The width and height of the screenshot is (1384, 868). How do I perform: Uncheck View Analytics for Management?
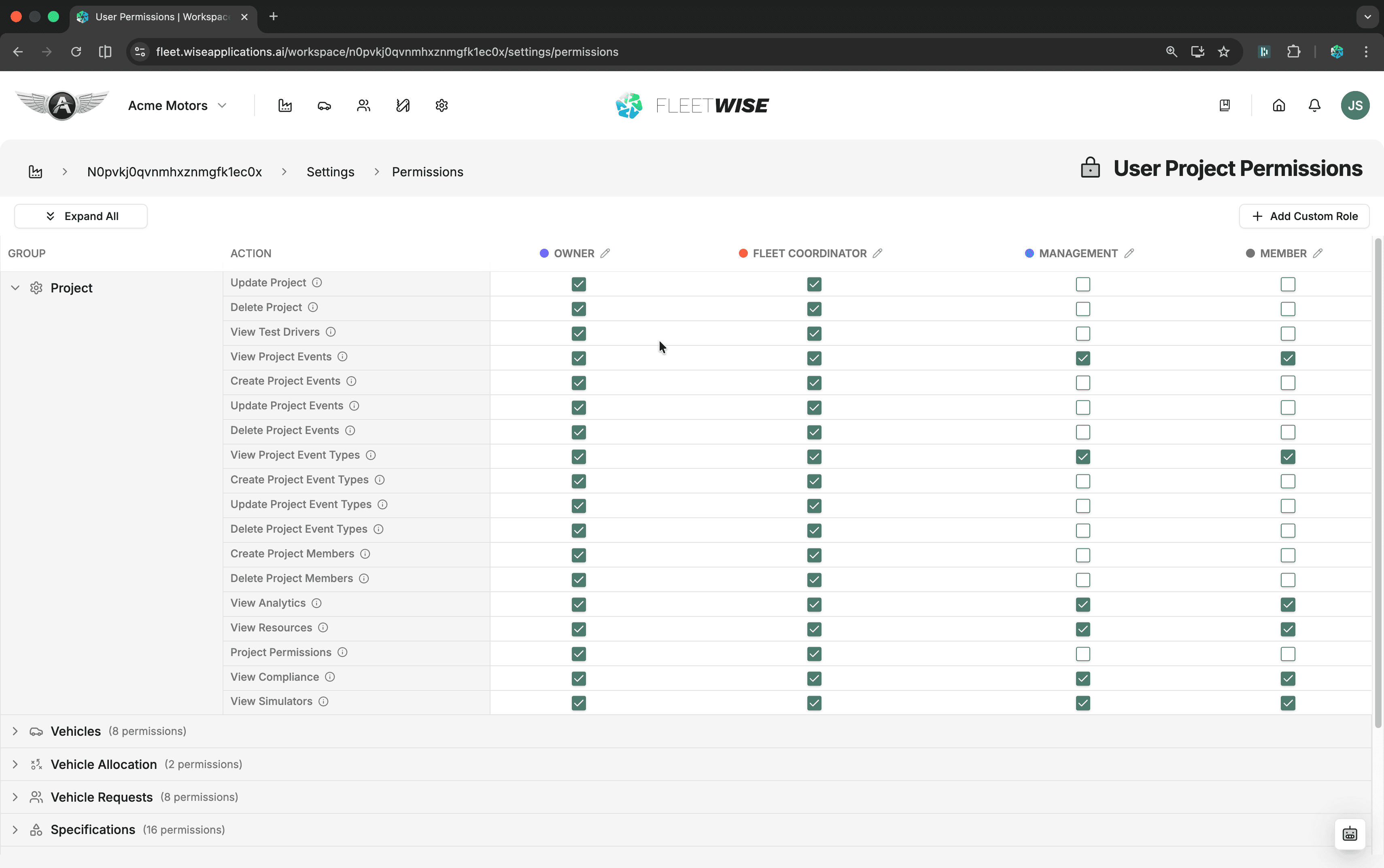click(1083, 605)
